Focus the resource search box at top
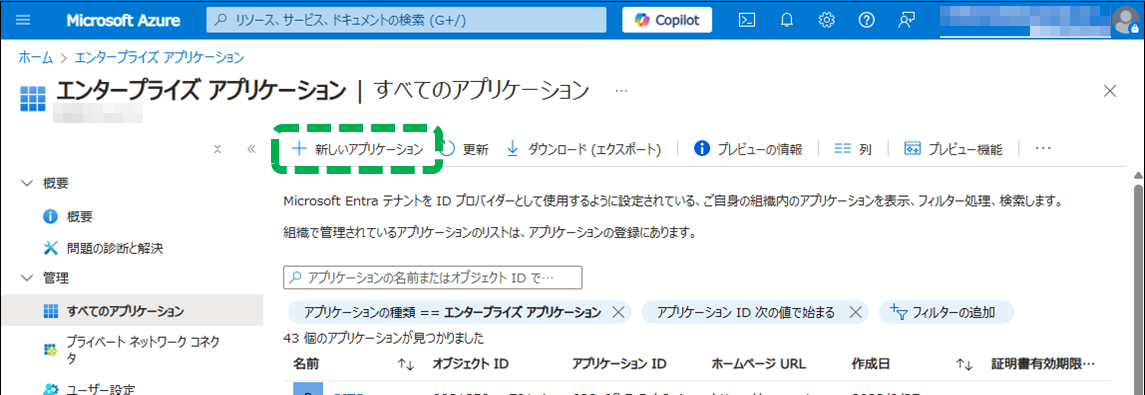 [406, 20]
